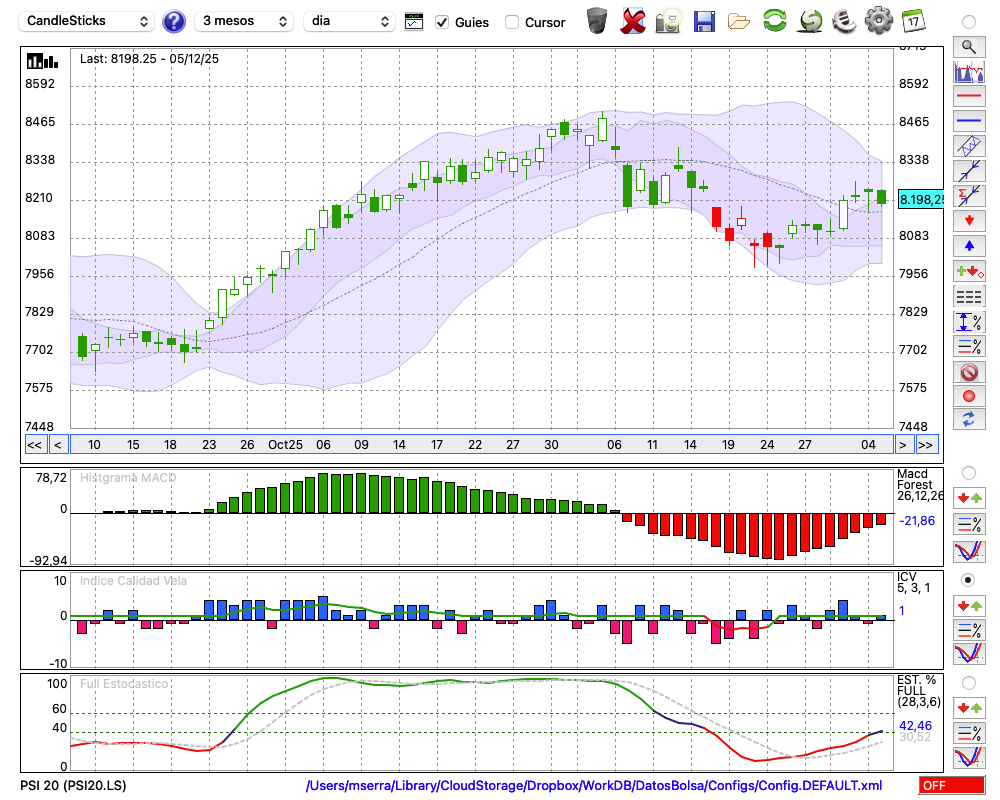Click the << jump-to-start navigation button
1000x800 pixels.
tap(34, 445)
